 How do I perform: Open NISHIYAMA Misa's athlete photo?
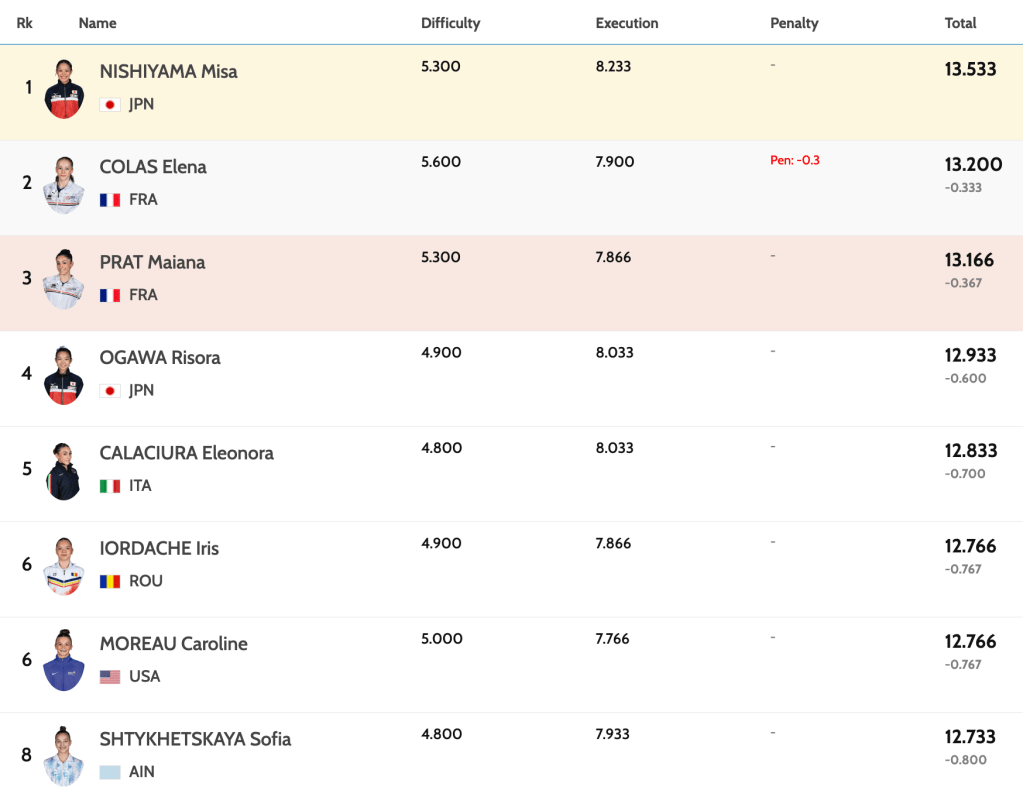[64, 89]
